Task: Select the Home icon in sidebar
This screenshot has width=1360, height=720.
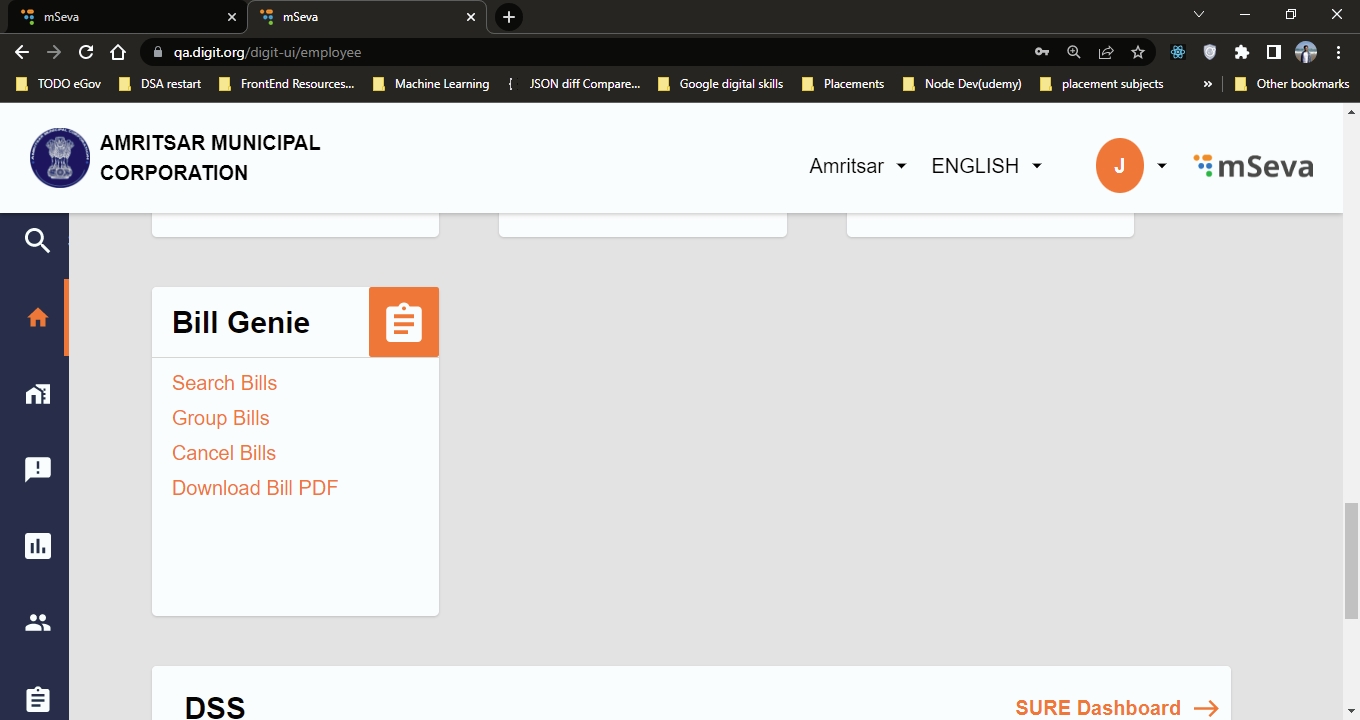Action: tap(38, 318)
